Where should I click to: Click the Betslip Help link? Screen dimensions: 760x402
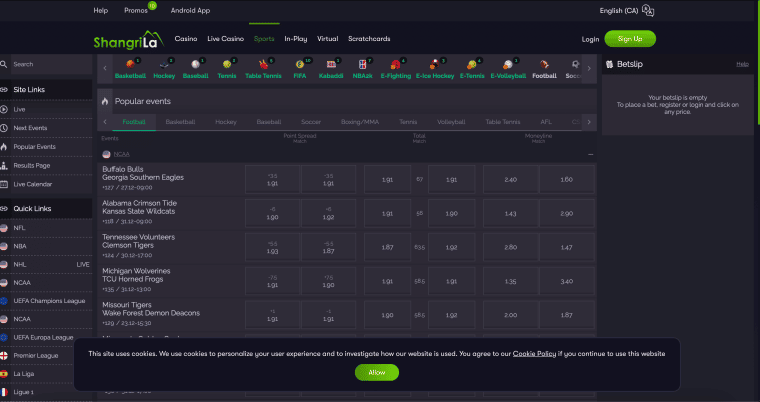pos(742,64)
